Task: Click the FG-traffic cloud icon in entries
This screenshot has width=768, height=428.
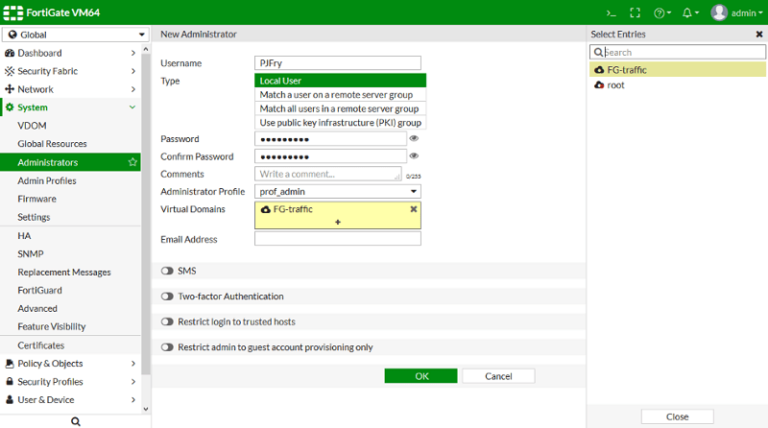Action: pyautogui.click(x=599, y=70)
